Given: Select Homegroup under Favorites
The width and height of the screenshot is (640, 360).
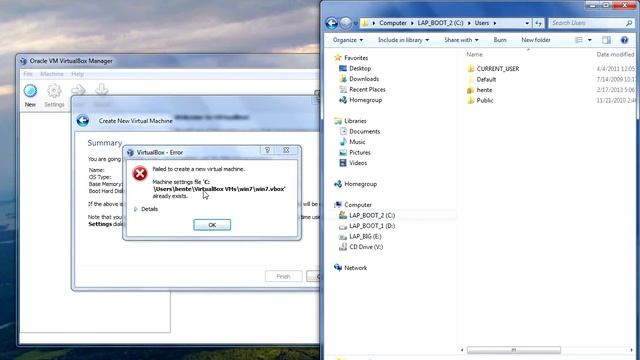Looking at the screenshot, I should point(365,100).
